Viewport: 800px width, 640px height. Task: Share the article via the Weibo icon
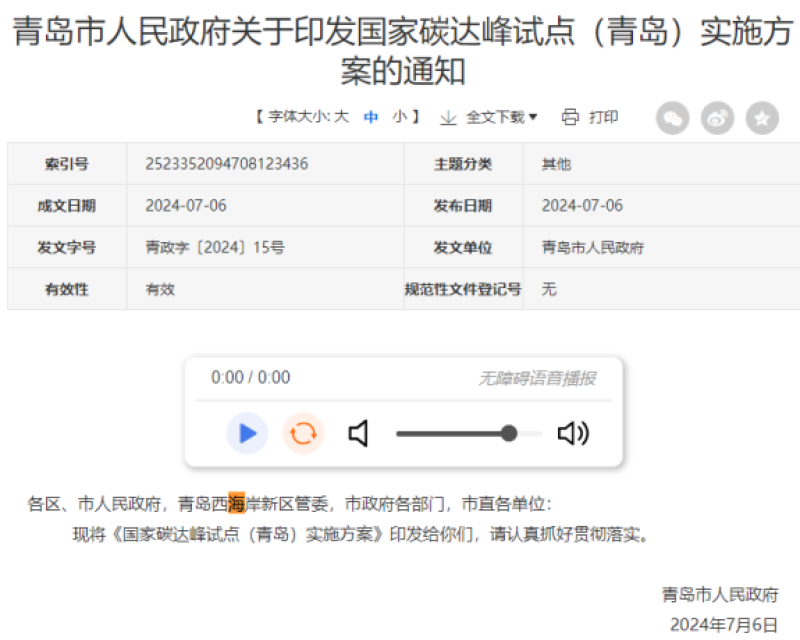(717, 117)
